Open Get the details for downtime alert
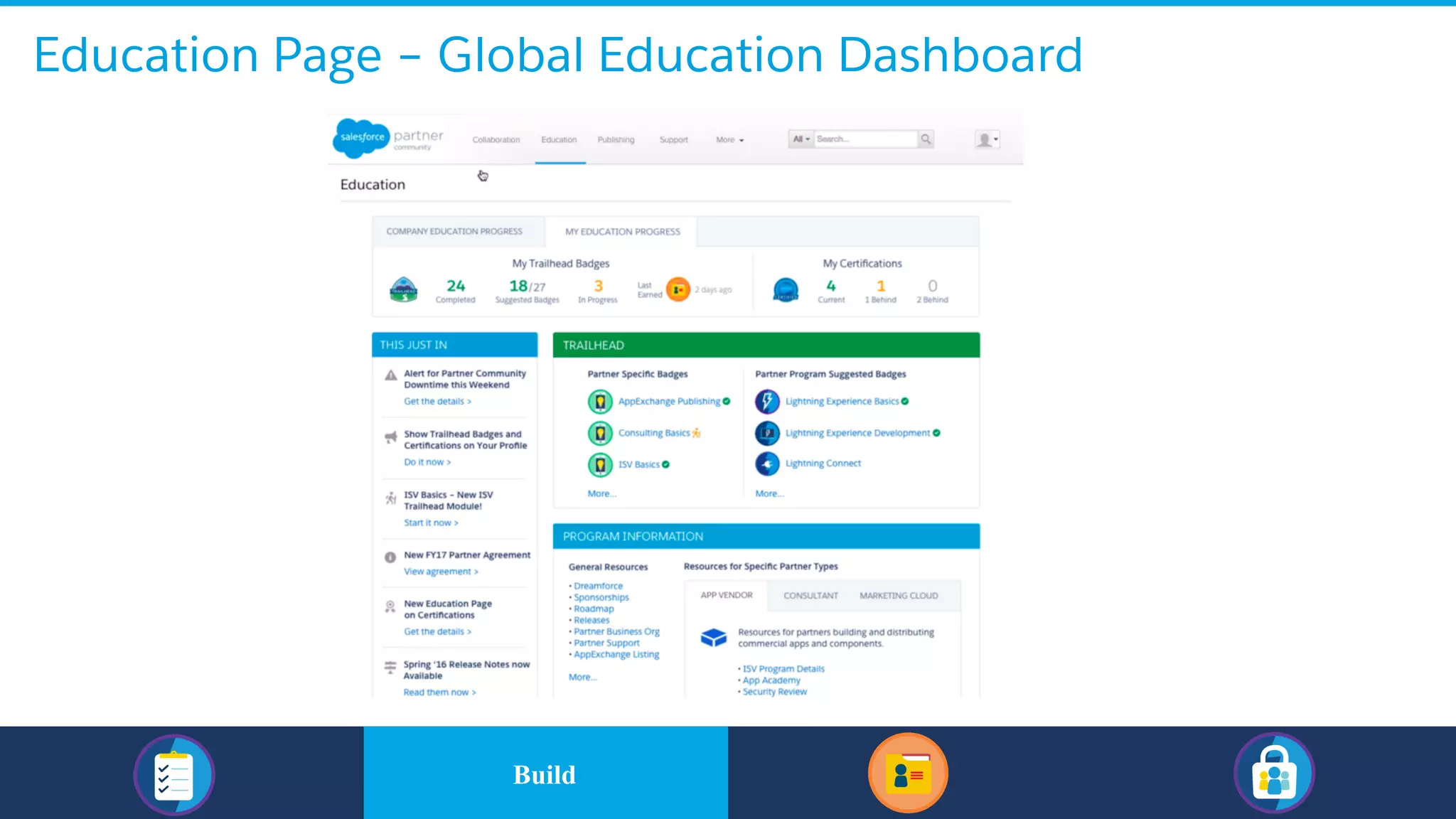 coord(437,402)
